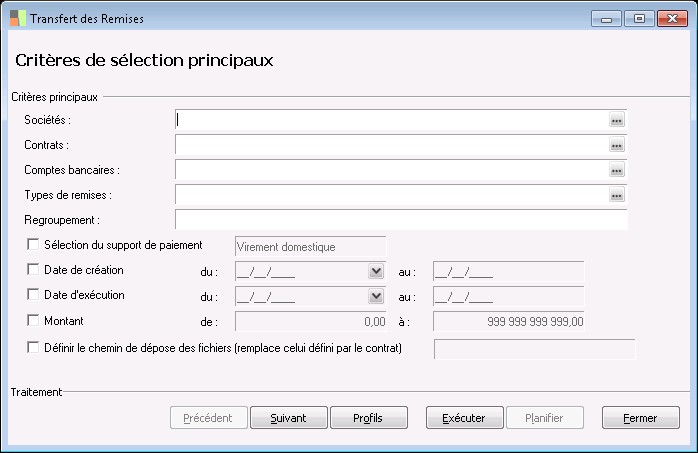Click the Types de remises ellipsis button
Viewport: 698px width, 453px height.
[x=617, y=195]
